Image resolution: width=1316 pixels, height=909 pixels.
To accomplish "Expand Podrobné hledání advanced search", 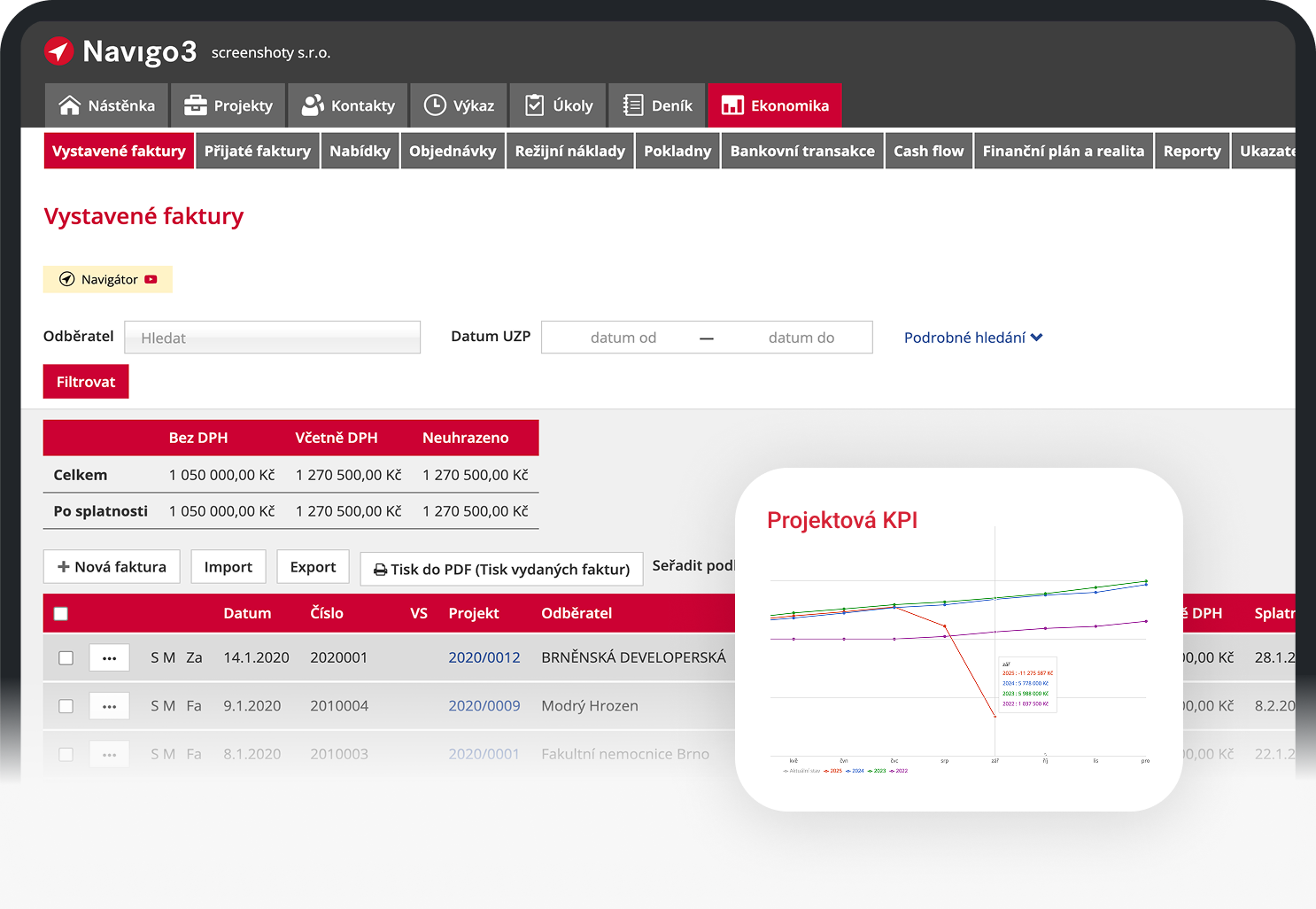I will click(x=972, y=338).
